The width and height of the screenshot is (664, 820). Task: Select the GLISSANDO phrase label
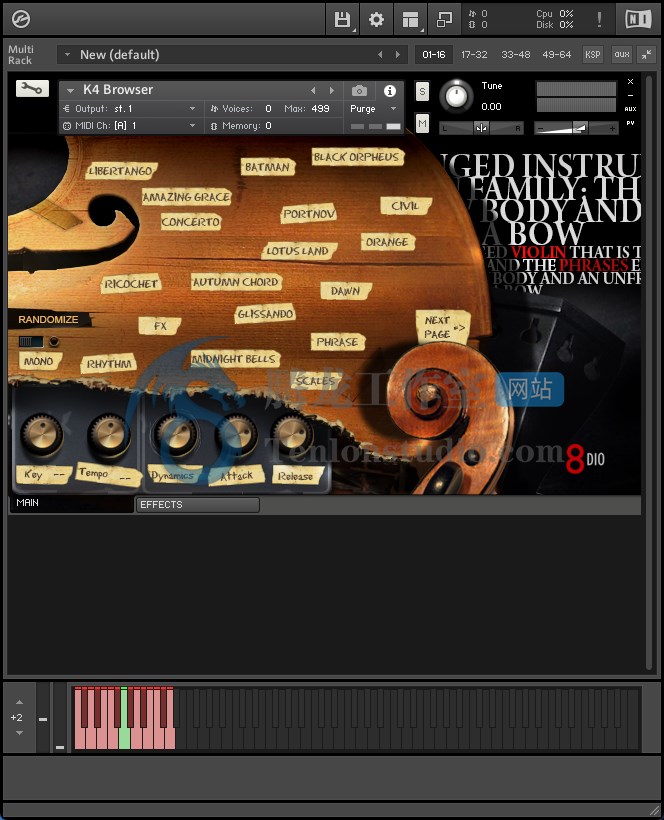click(x=265, y=314)
